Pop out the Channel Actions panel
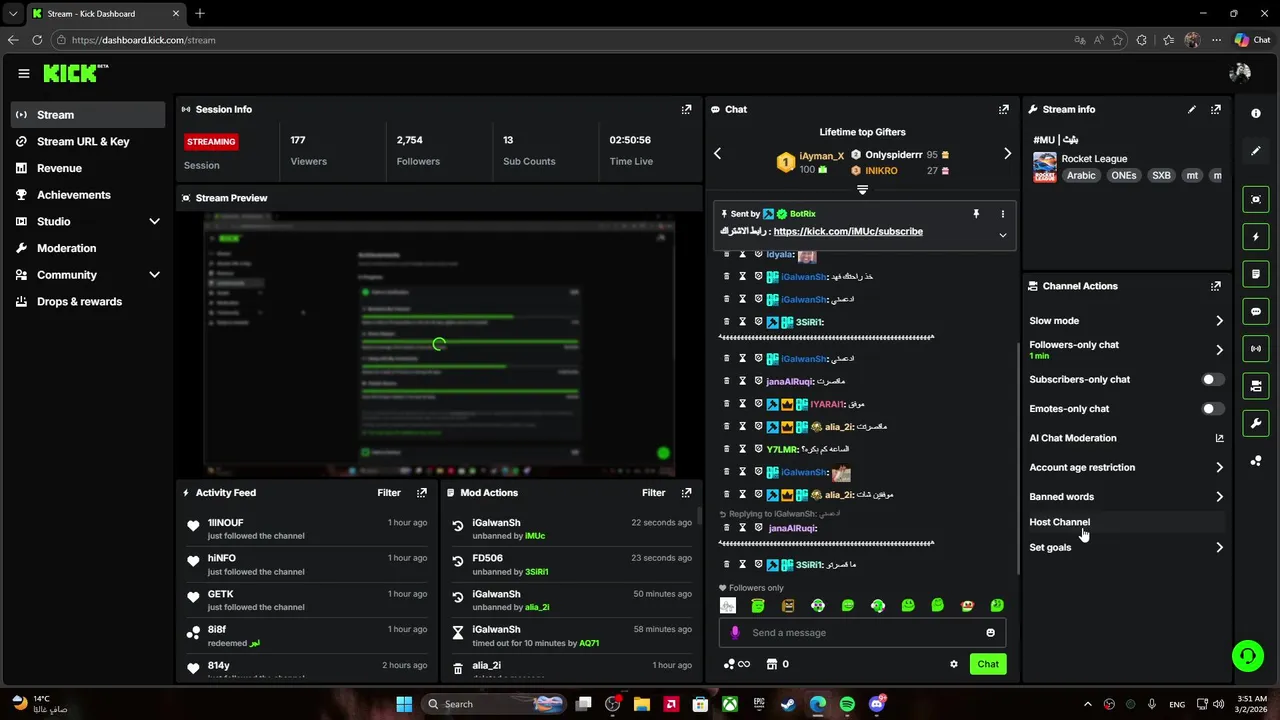 (1215, 286)
